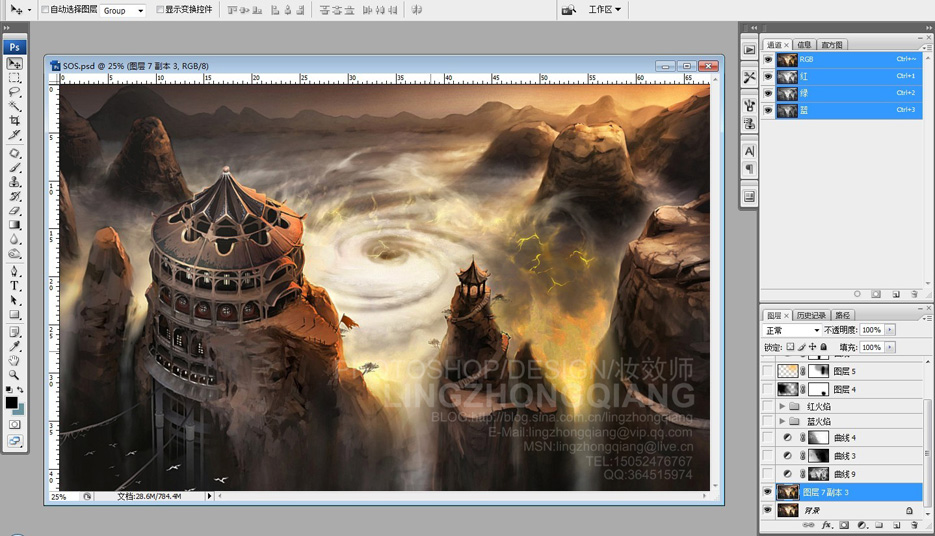935x536 pixels.
Task: Show the 曲线 4 layer visibility
Action: pos(767,438)
